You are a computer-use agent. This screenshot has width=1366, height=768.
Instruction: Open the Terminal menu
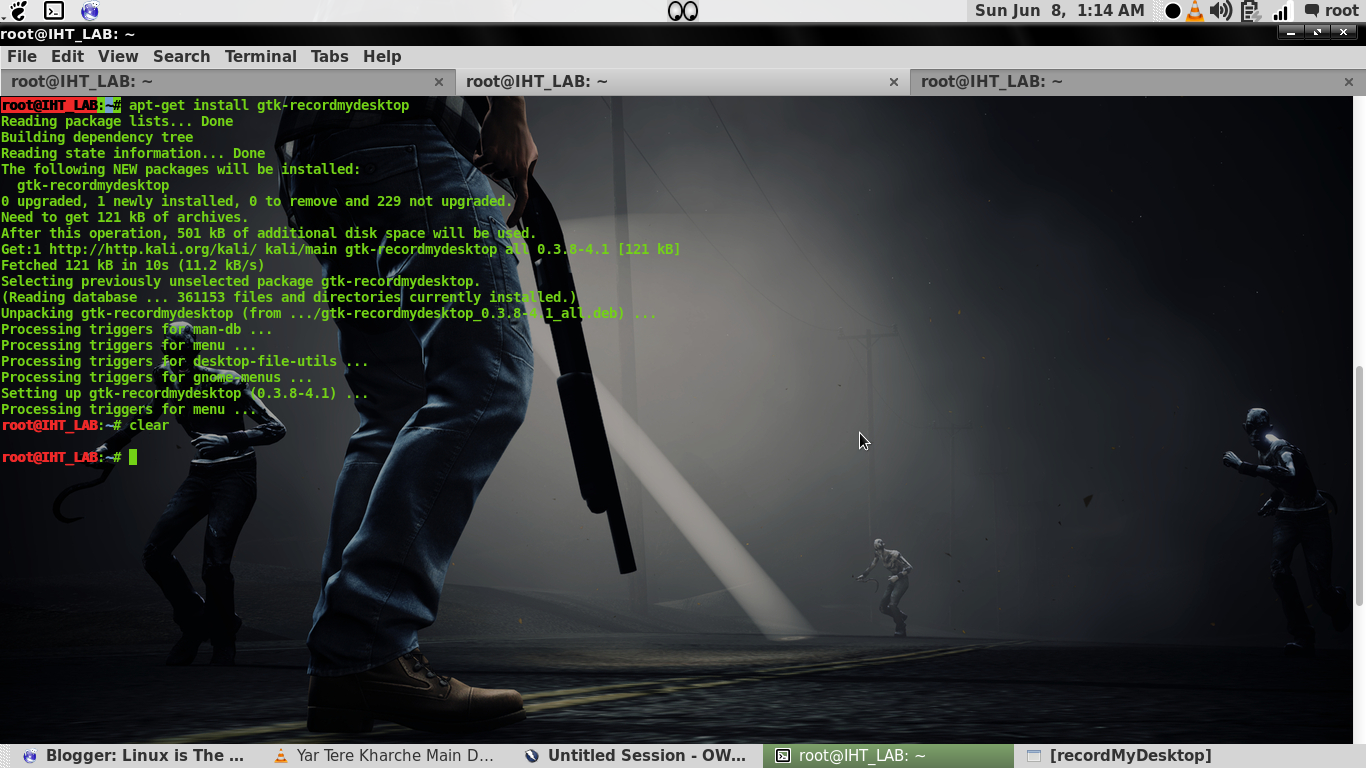point(260,57)
